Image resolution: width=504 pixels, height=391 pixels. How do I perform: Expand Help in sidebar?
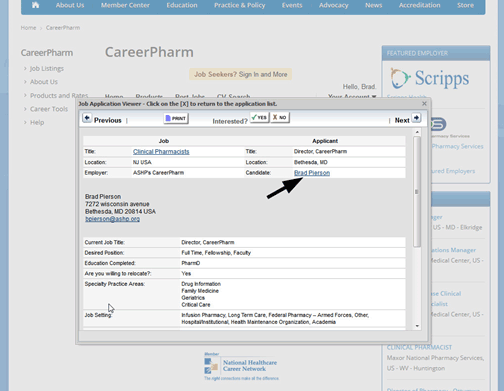pos(37,122)
